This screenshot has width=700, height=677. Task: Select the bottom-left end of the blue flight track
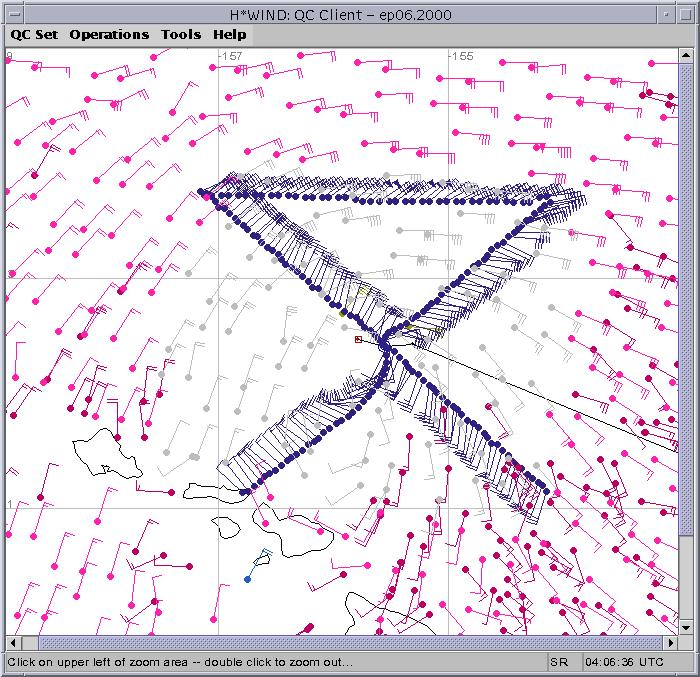coord(243,490)
